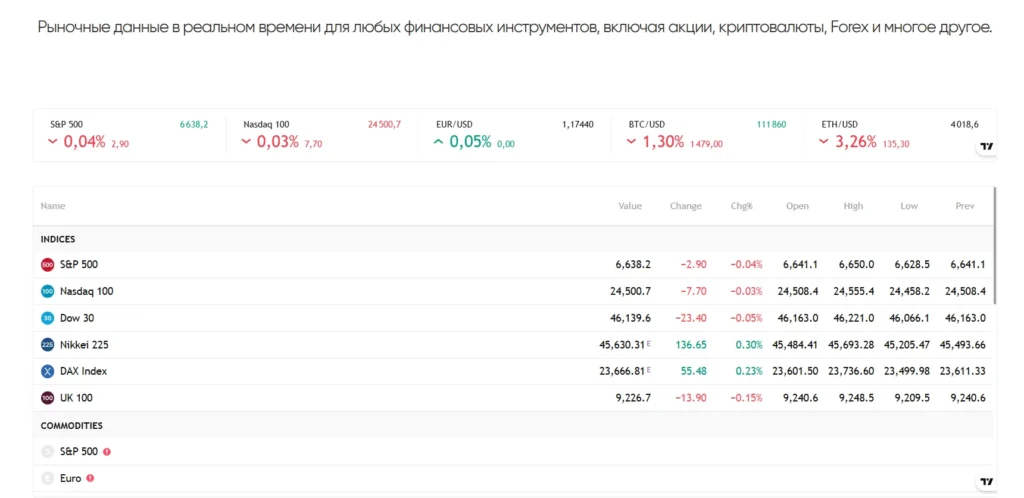Select the Nasdaq 100 name in table

pos(86,291)
